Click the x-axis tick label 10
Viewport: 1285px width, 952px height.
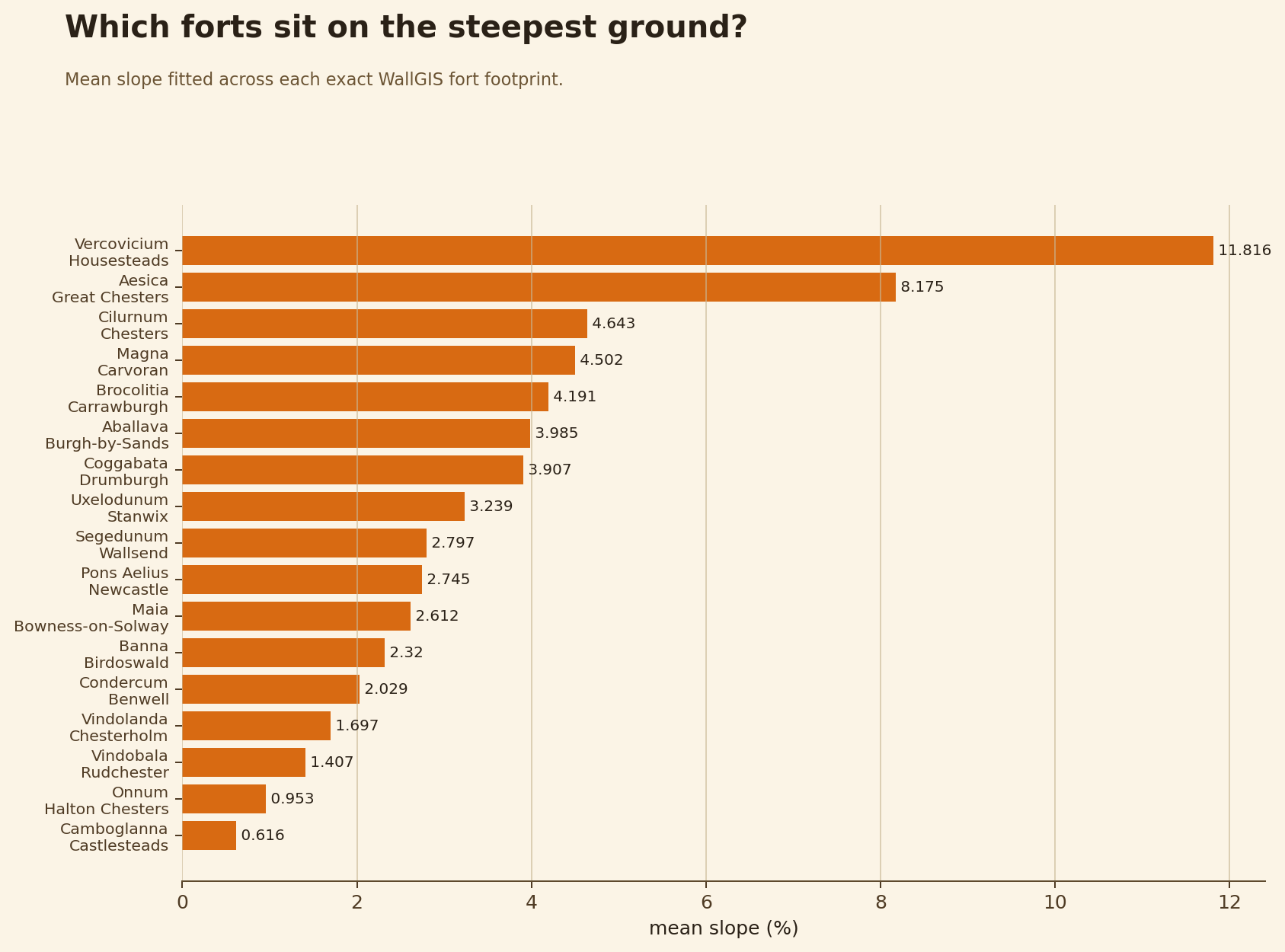1055,903
